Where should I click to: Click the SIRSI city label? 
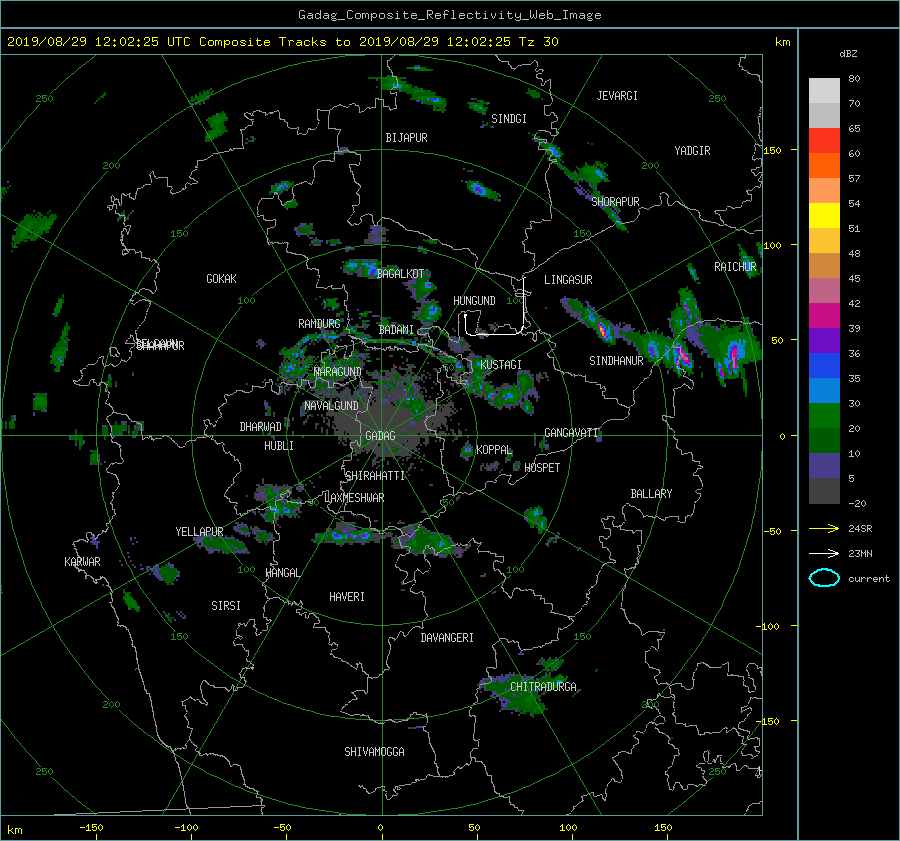click(x=226, y=606)
